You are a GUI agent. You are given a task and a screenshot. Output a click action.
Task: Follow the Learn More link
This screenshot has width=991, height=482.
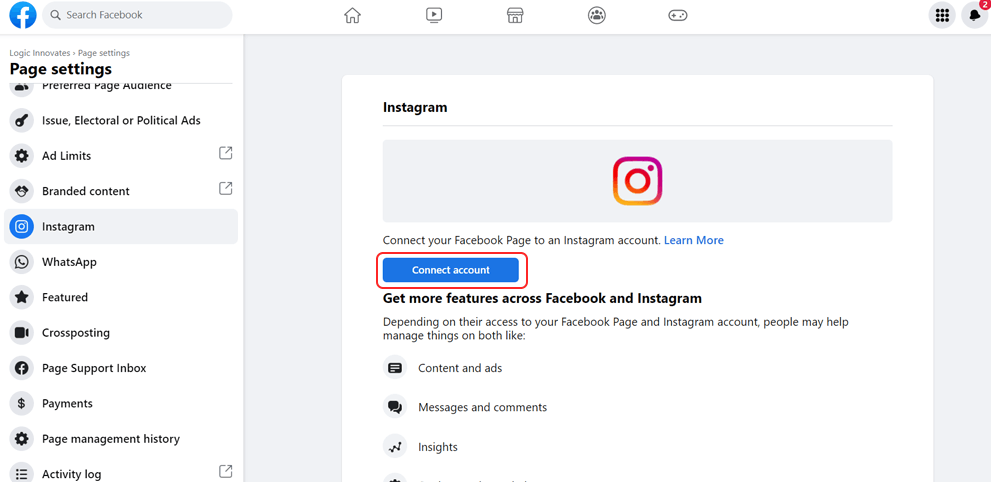pyautogui.click(x=693, y=240)
